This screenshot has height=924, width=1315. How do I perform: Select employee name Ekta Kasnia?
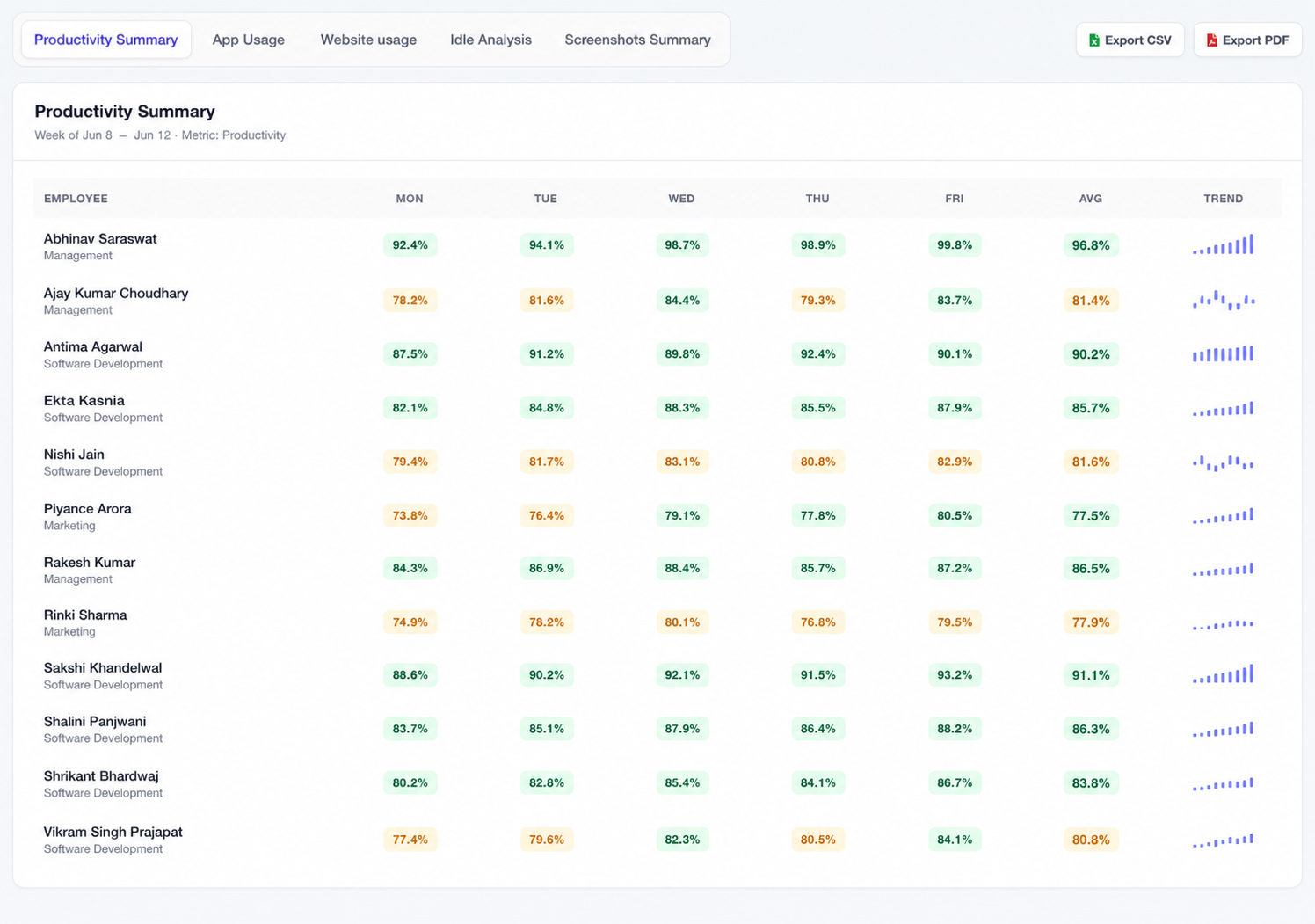pos(84,401)
